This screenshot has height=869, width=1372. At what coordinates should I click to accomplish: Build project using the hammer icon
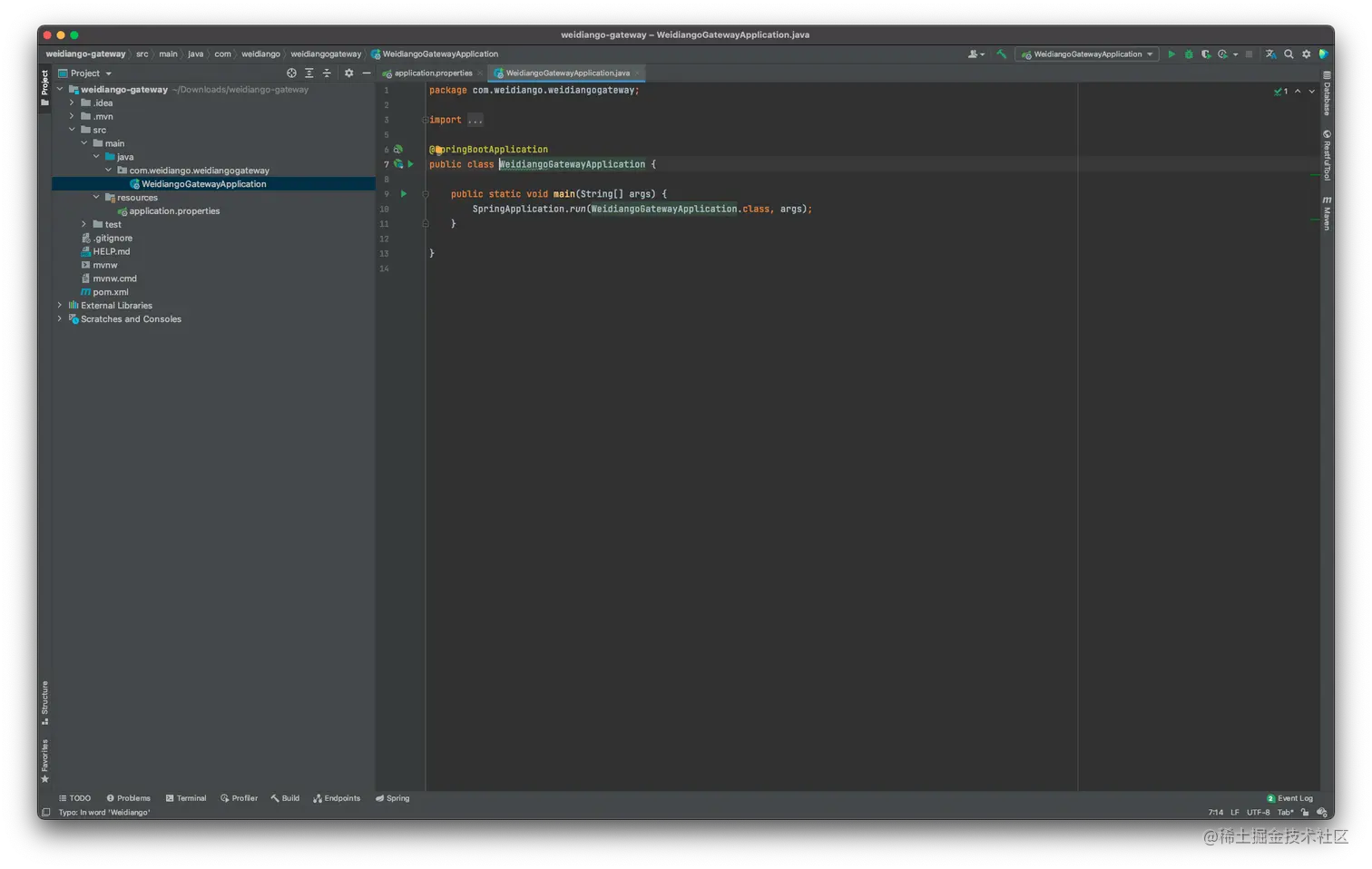point(1001,54)
